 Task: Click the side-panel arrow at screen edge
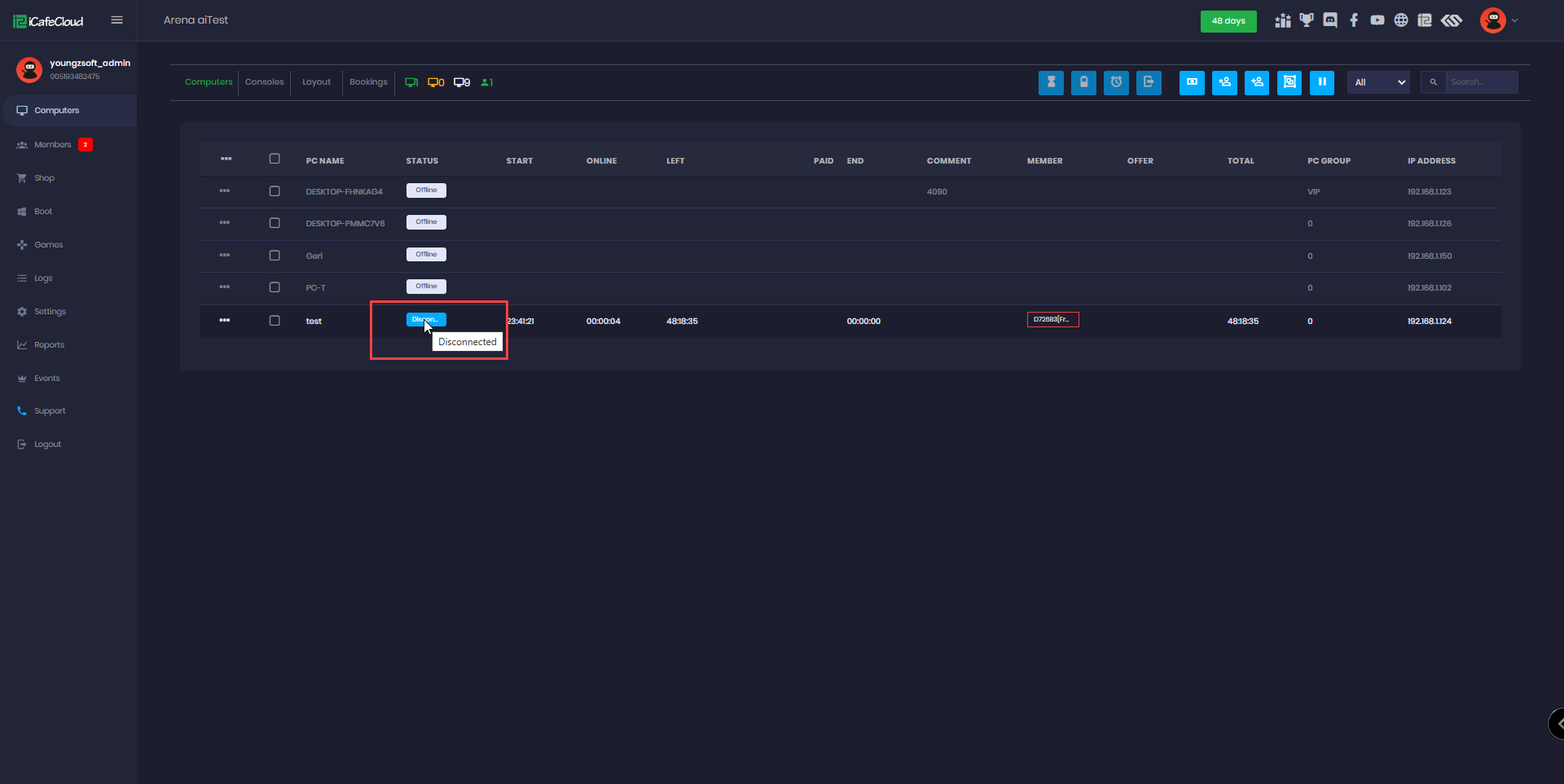[x=1557, y=723]
